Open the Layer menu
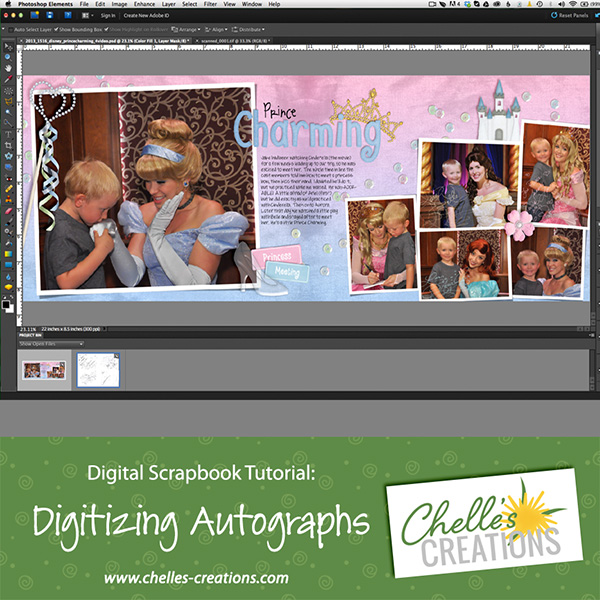The width and height of the screenshot is (600, 600). tap(168, 4)
